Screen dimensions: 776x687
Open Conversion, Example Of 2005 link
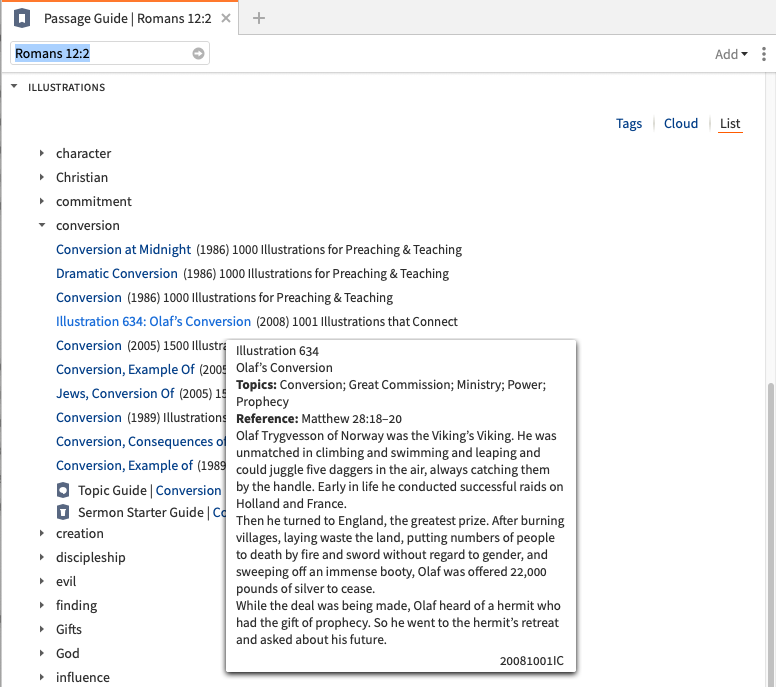coord(125,369)
